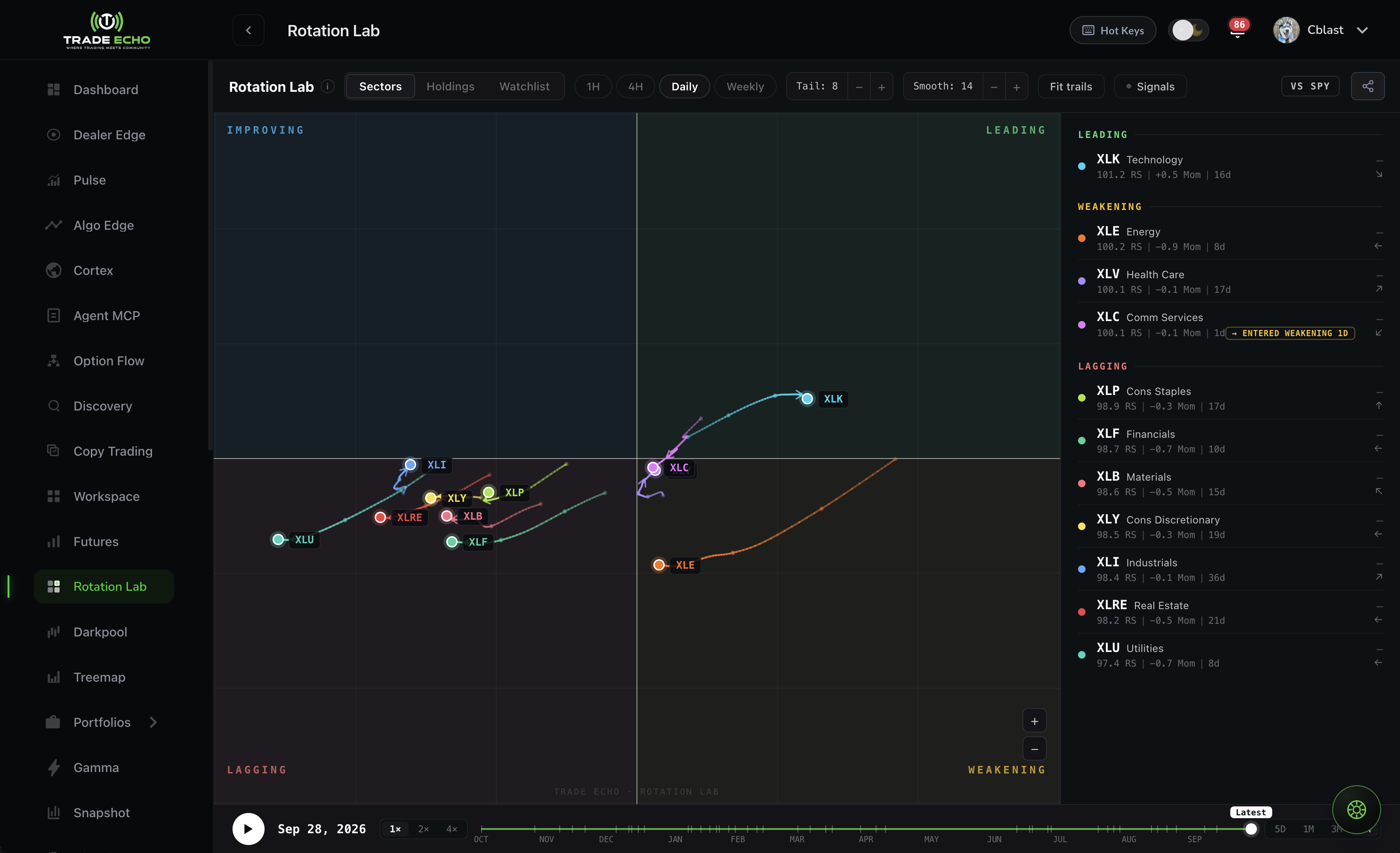Zoom out the rotation chart with minus

click(1034, 749)
